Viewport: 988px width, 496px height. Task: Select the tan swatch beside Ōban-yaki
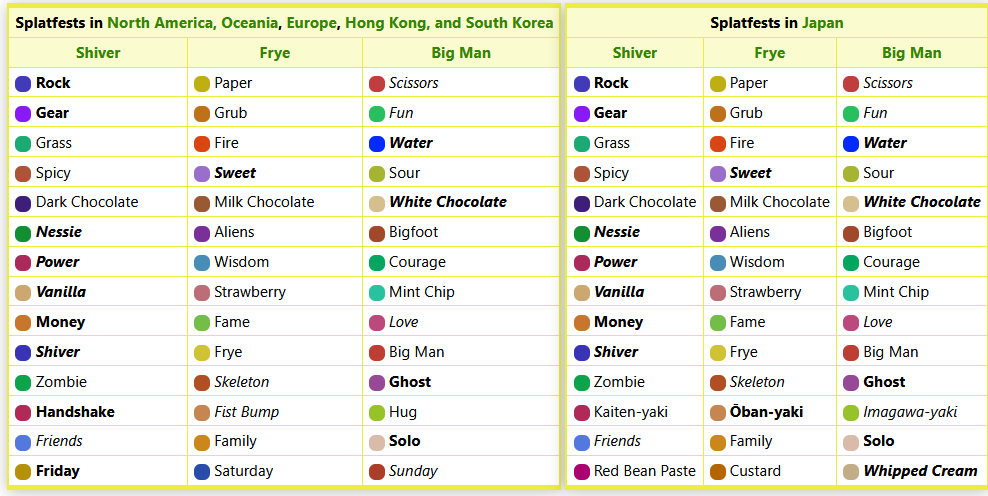point(718,412)
